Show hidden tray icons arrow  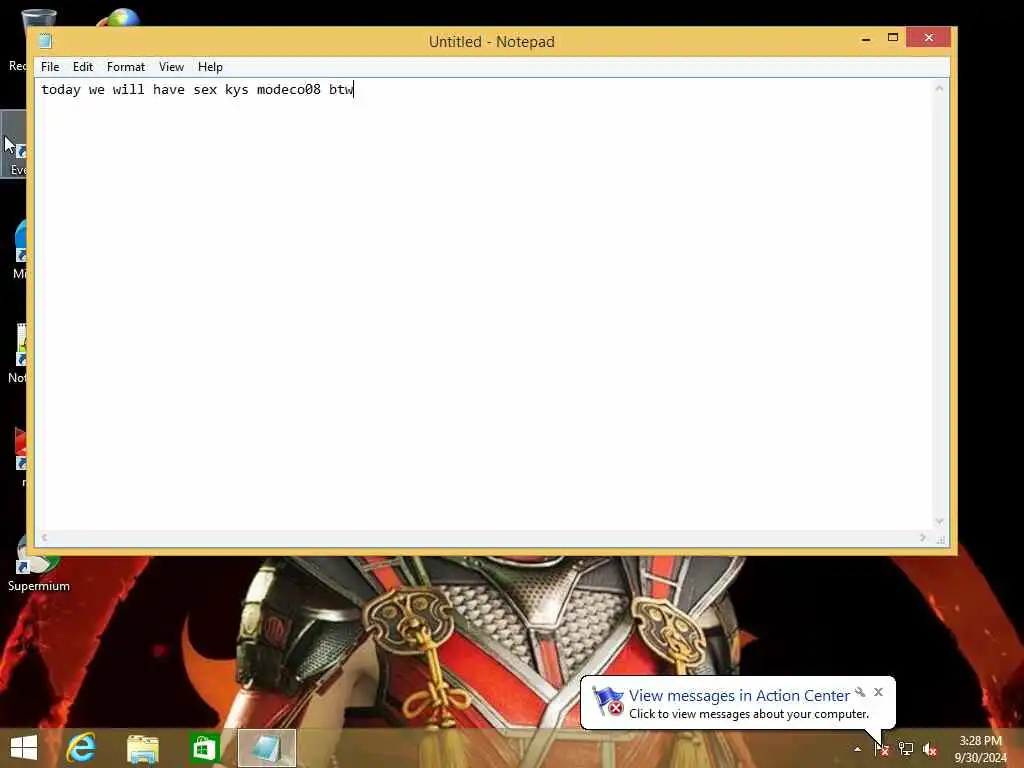click(x=857, y=749)
